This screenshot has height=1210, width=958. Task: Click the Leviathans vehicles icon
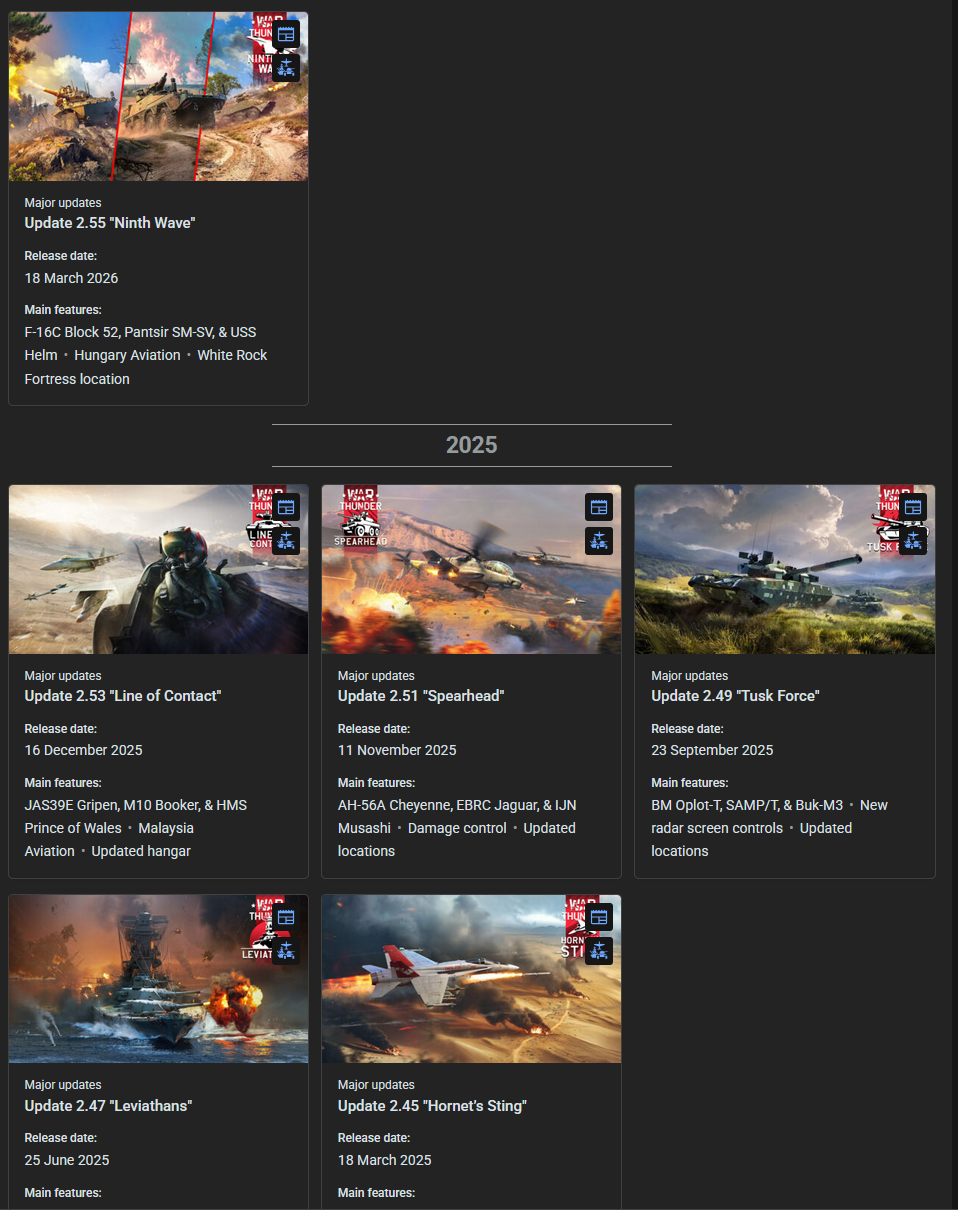(286, 951)
